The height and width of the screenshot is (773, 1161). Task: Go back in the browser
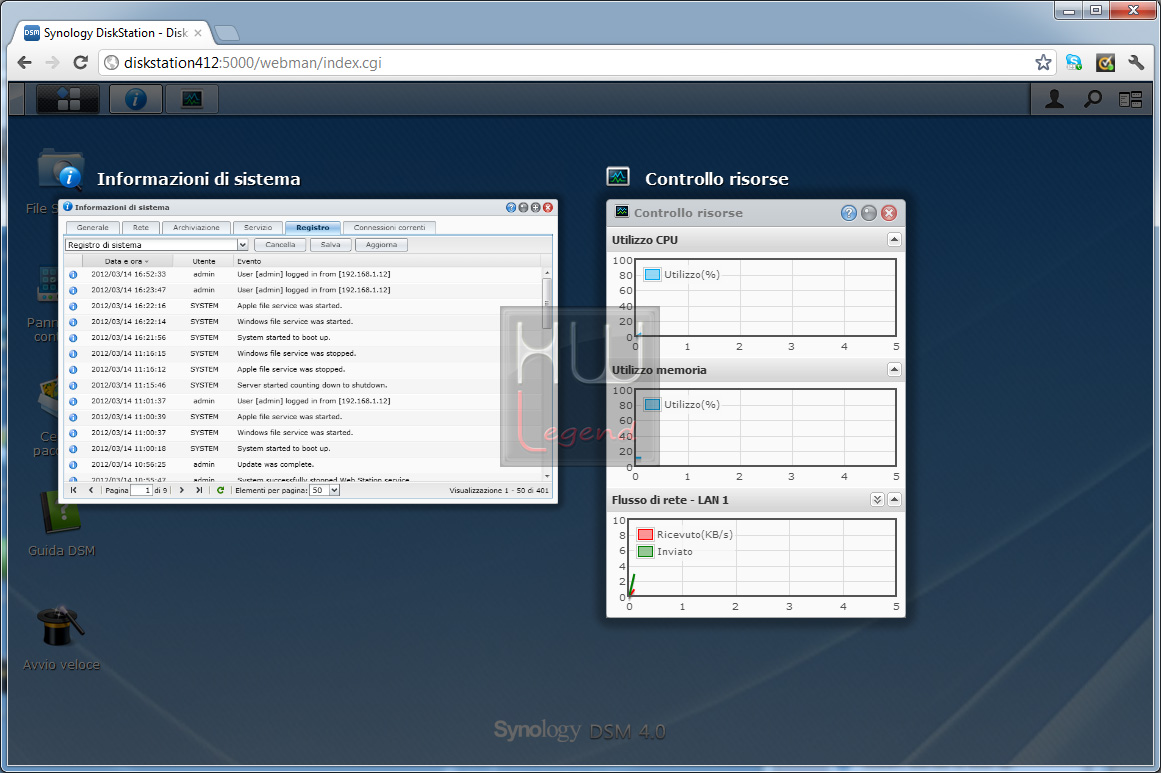click(x=24, y=63)
